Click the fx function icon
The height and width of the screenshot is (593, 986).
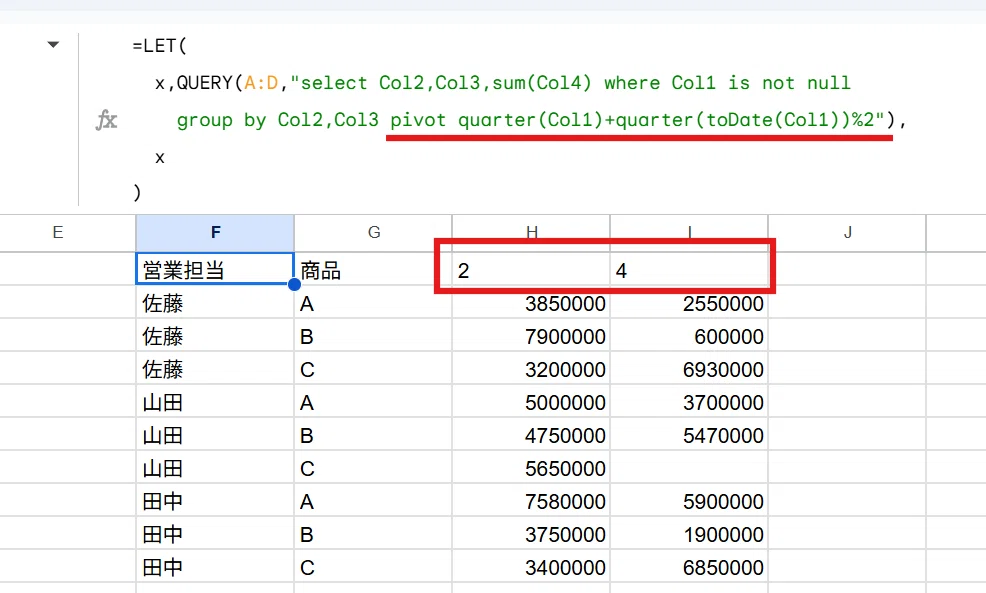pos(106,119)
